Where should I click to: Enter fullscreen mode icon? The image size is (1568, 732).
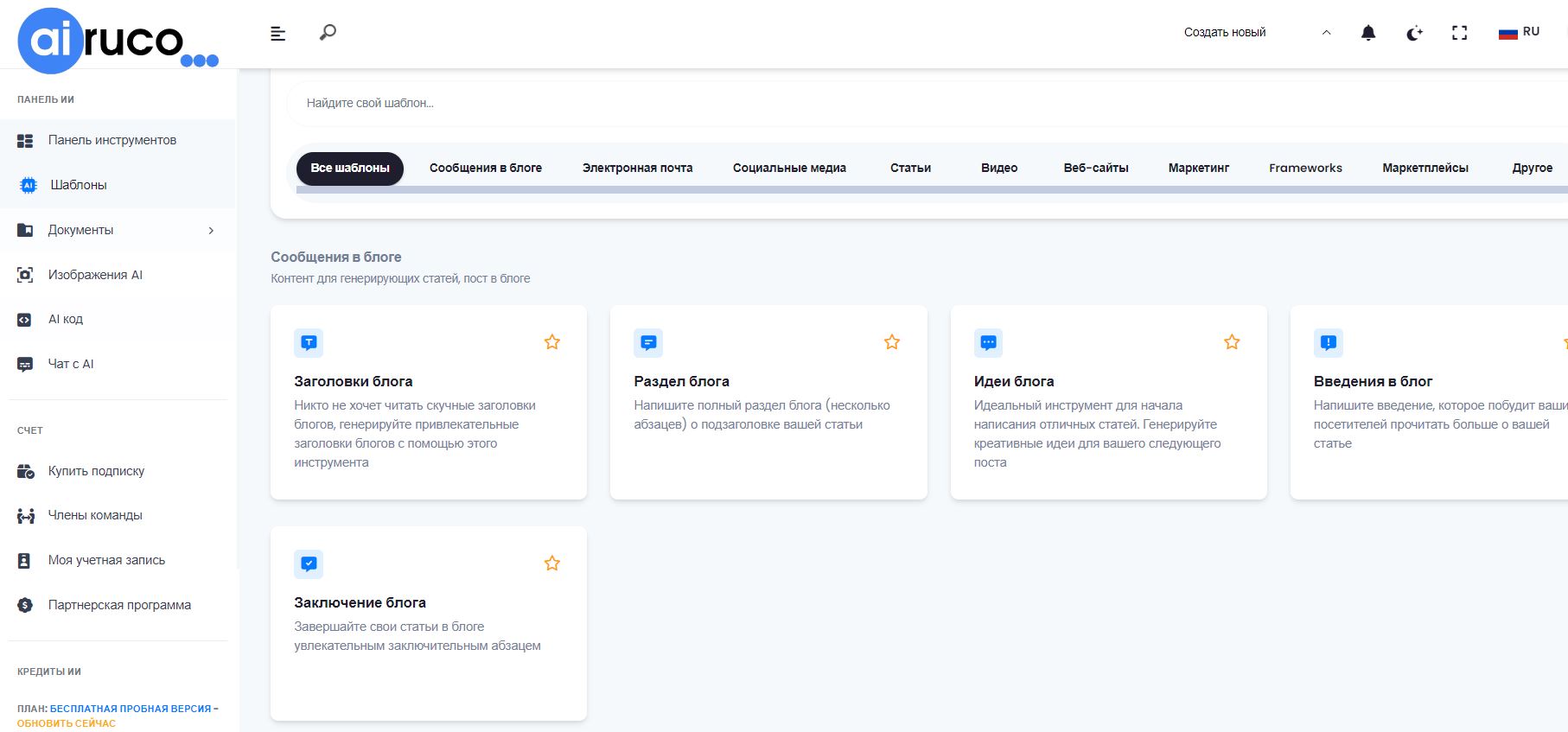[1460, 33]
